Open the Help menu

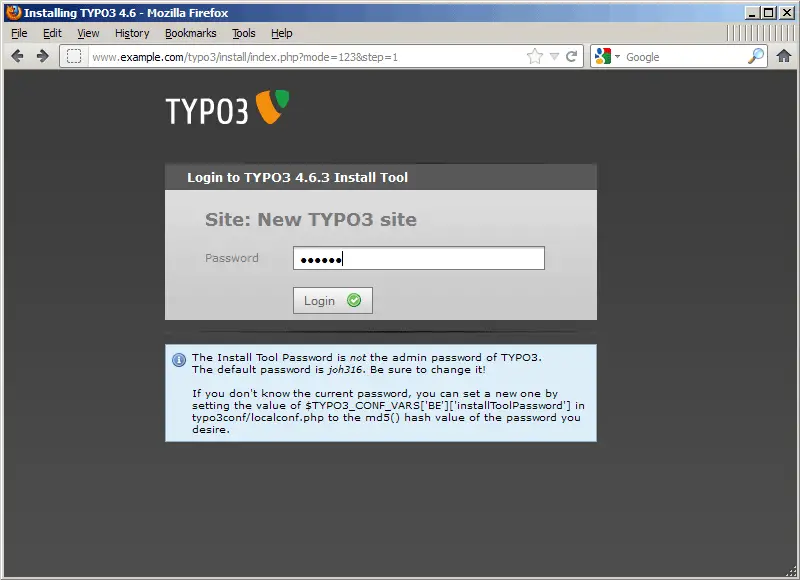[x=282, y=33]
